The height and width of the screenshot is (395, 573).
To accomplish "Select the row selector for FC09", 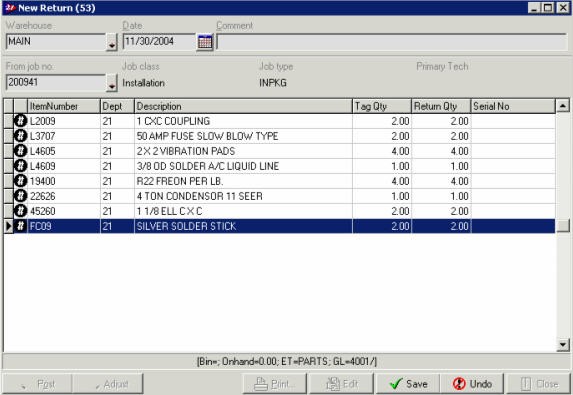I will (x=8, y=226).
